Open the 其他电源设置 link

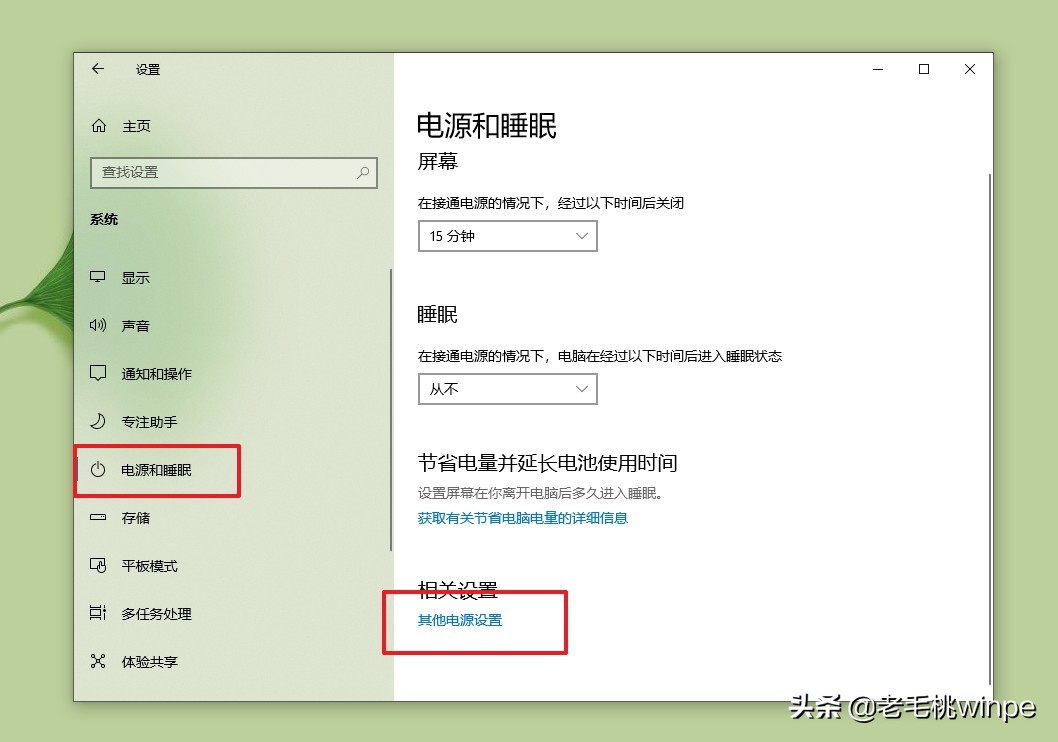click(459, 620)
